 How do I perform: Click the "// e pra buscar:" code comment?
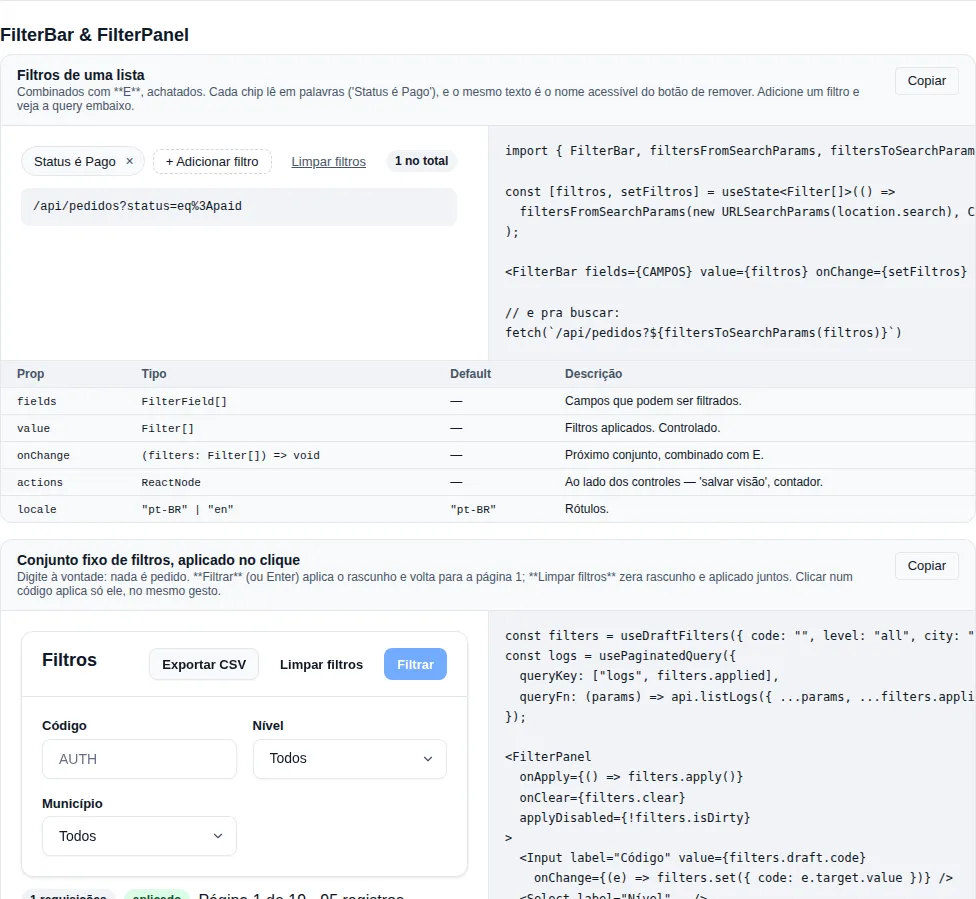click(562, 313)
